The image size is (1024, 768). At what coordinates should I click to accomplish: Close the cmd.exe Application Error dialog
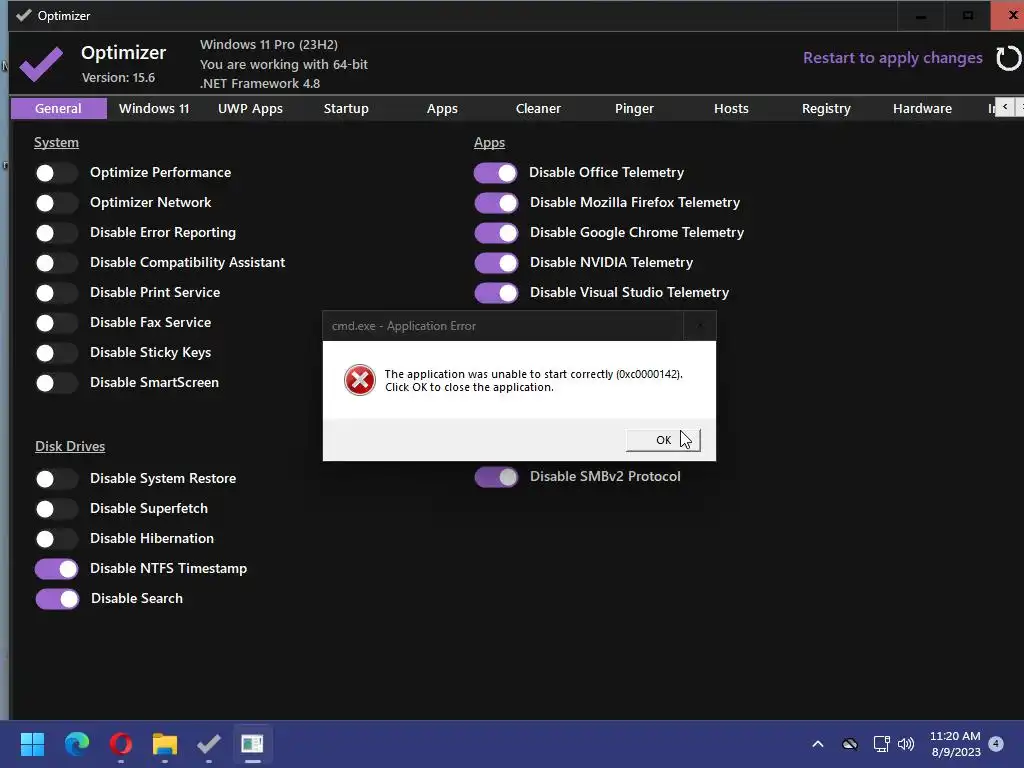pos(700,326)
